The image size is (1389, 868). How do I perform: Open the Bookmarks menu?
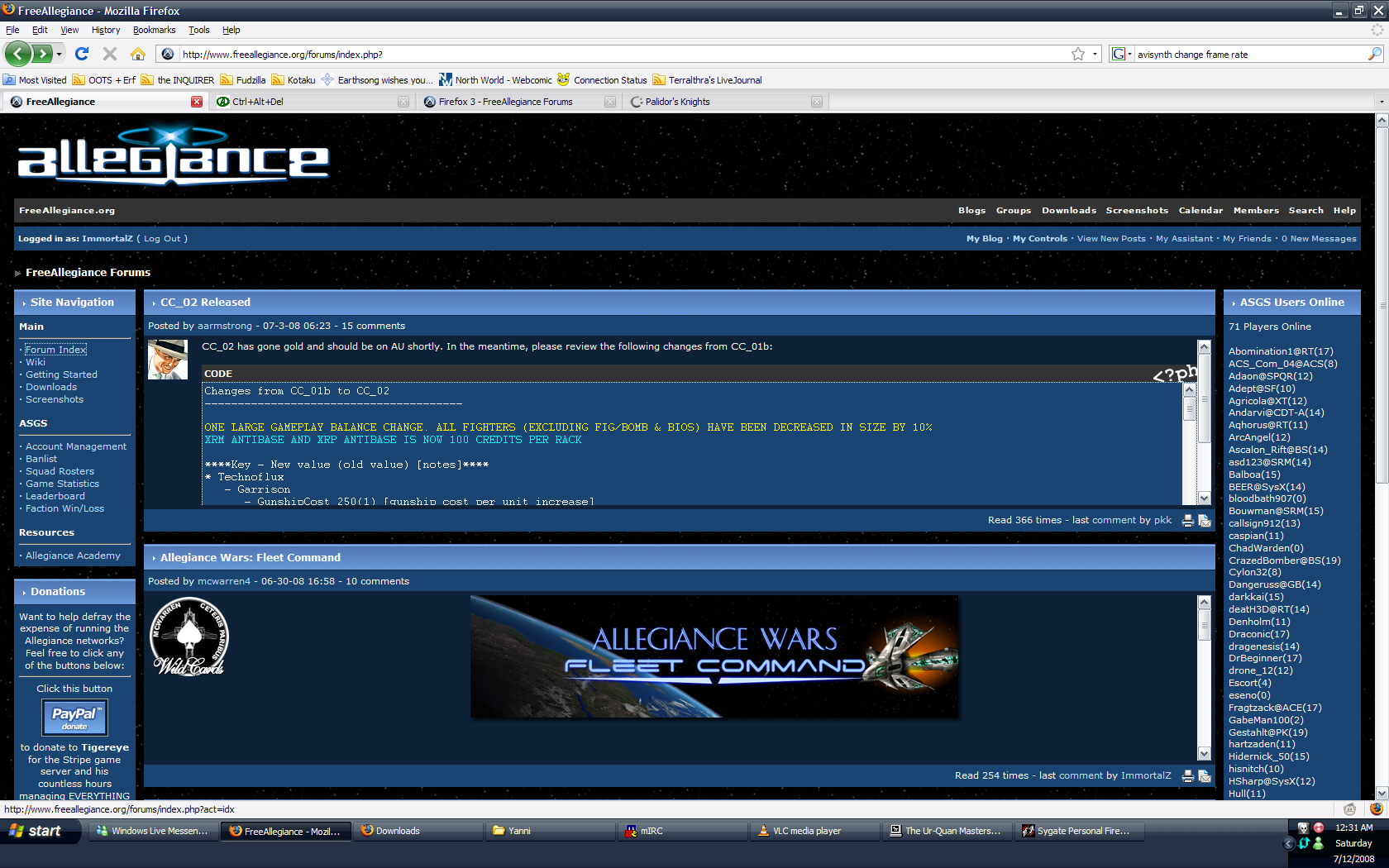point(154,30)
